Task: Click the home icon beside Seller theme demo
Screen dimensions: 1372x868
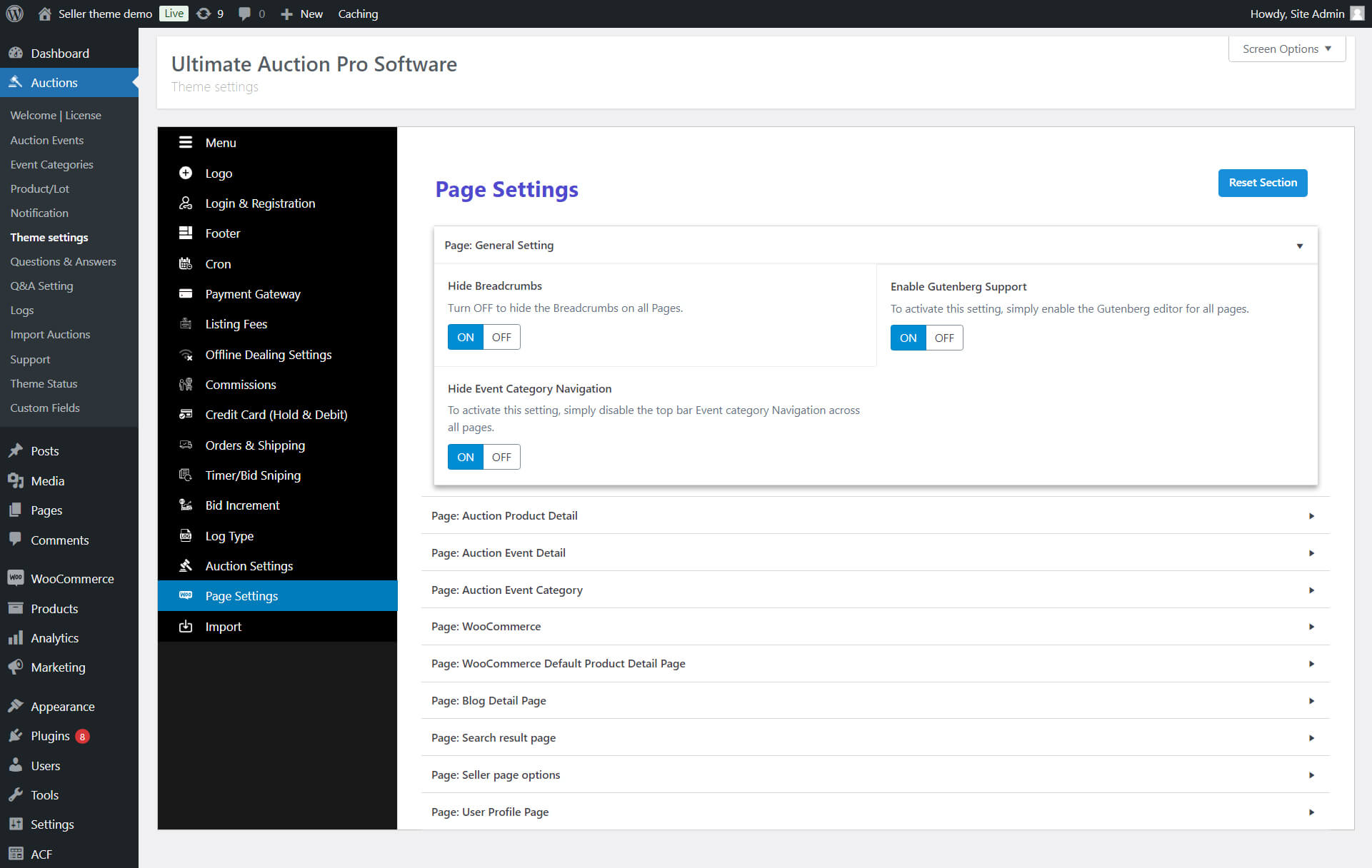Action: tap(44, 14)
